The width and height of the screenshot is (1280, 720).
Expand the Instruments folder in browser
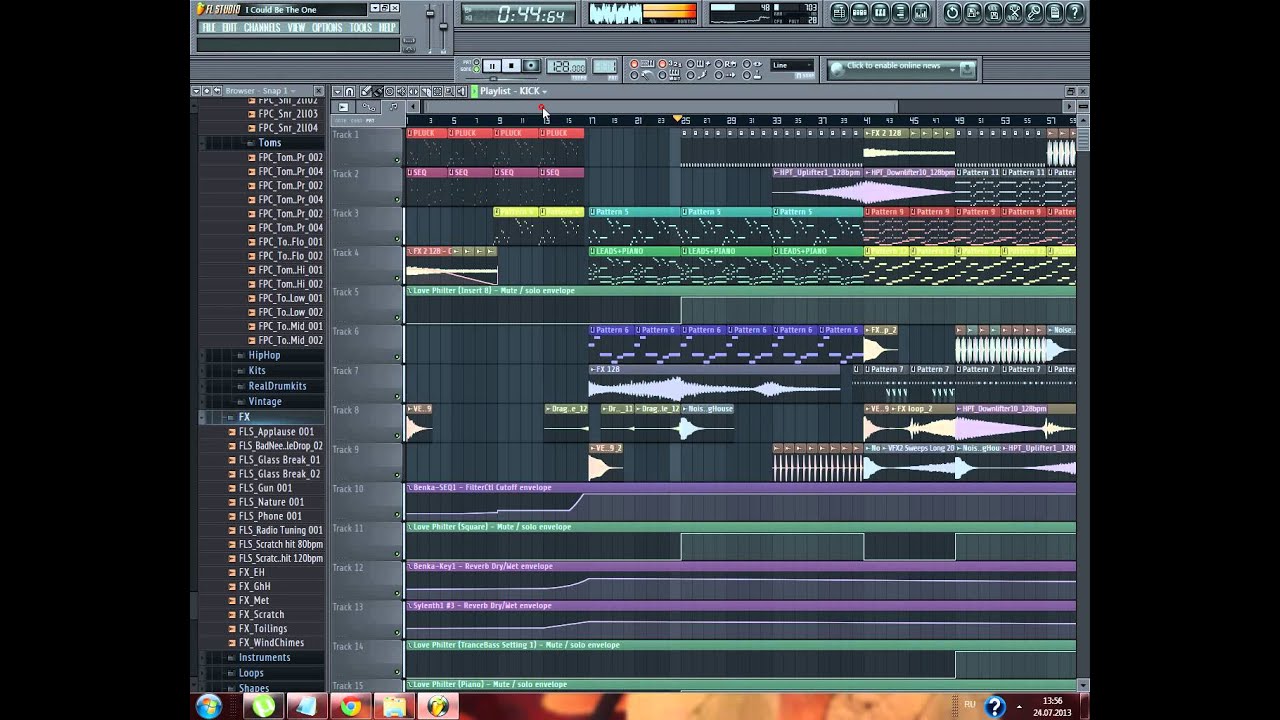coord(264,657)
